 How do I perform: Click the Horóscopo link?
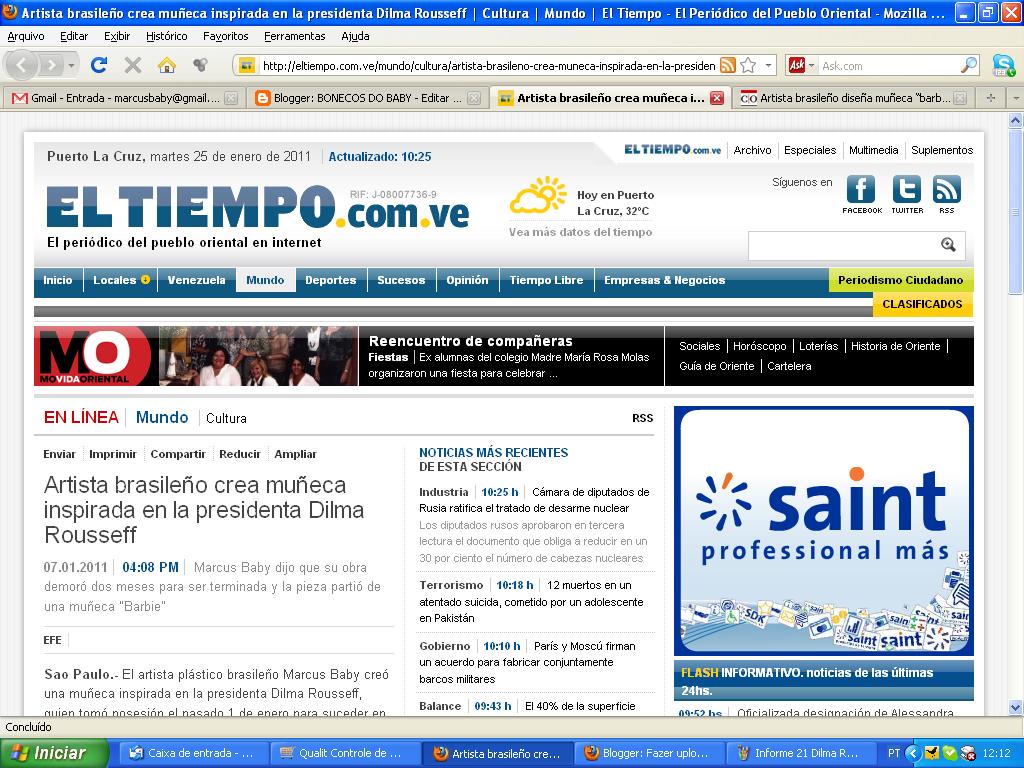click(760, 346)
